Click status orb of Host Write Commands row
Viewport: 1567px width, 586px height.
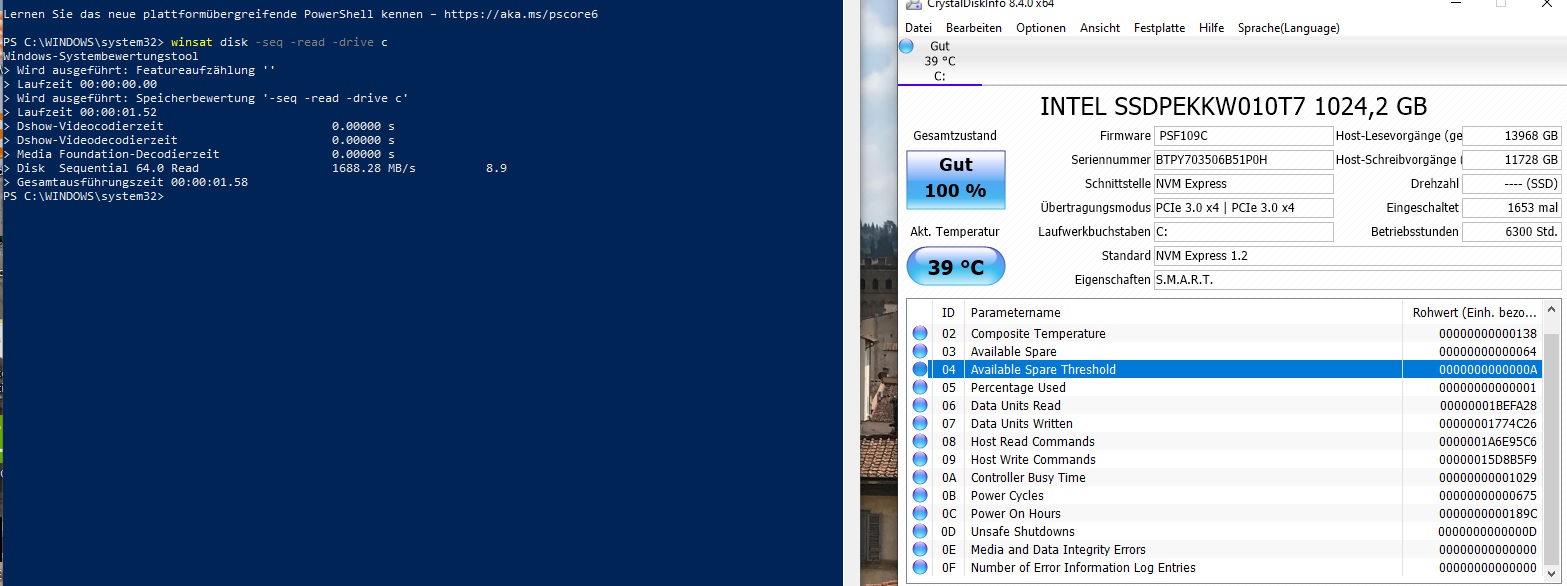(920, 460)
